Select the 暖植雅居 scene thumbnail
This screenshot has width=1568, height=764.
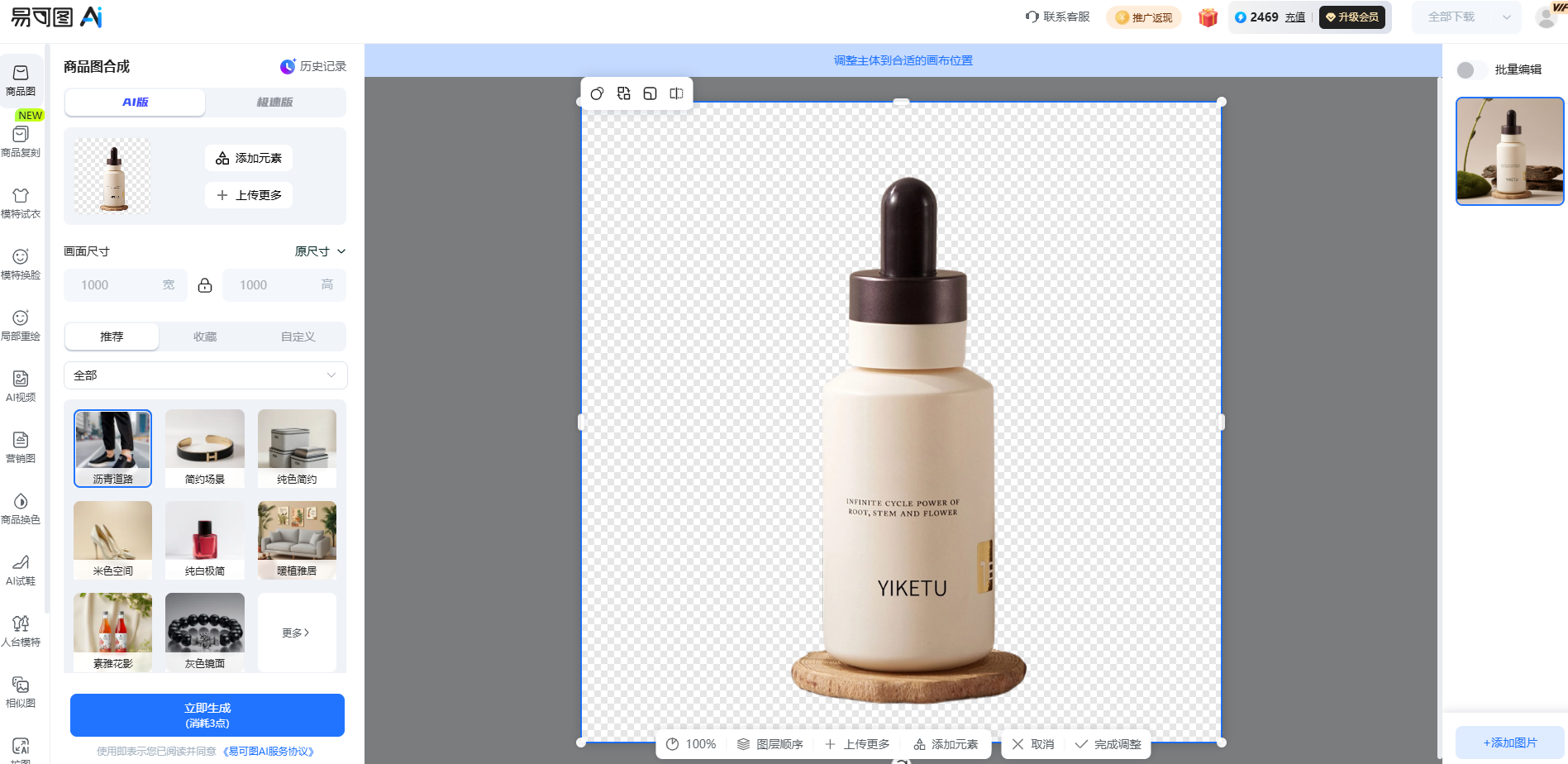coord(297,540)
